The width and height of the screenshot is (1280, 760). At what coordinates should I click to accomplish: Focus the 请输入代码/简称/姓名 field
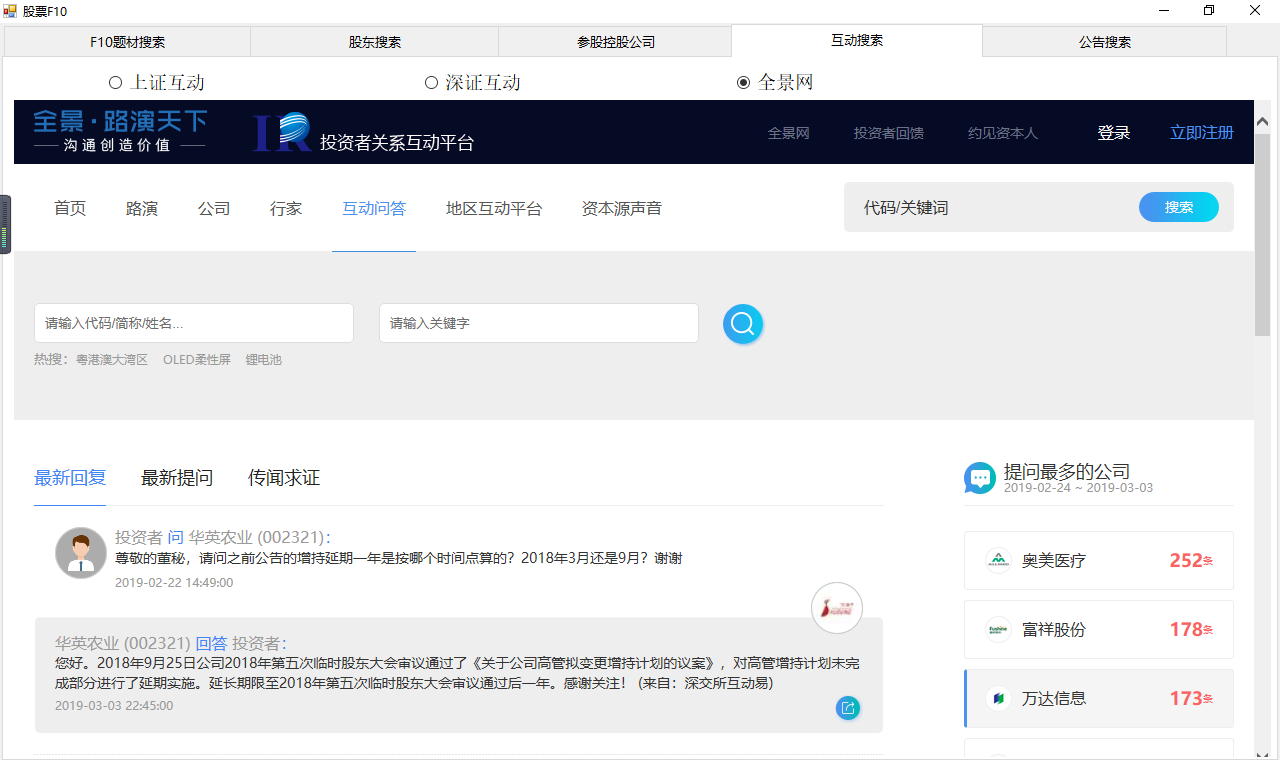coord(194,323)
